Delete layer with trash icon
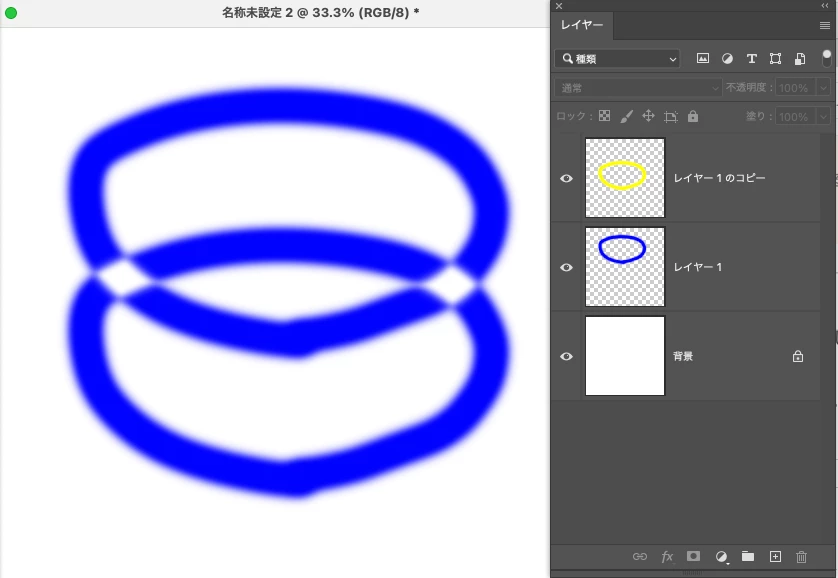Viewport: 838px width, 578px height. (801, 557)
